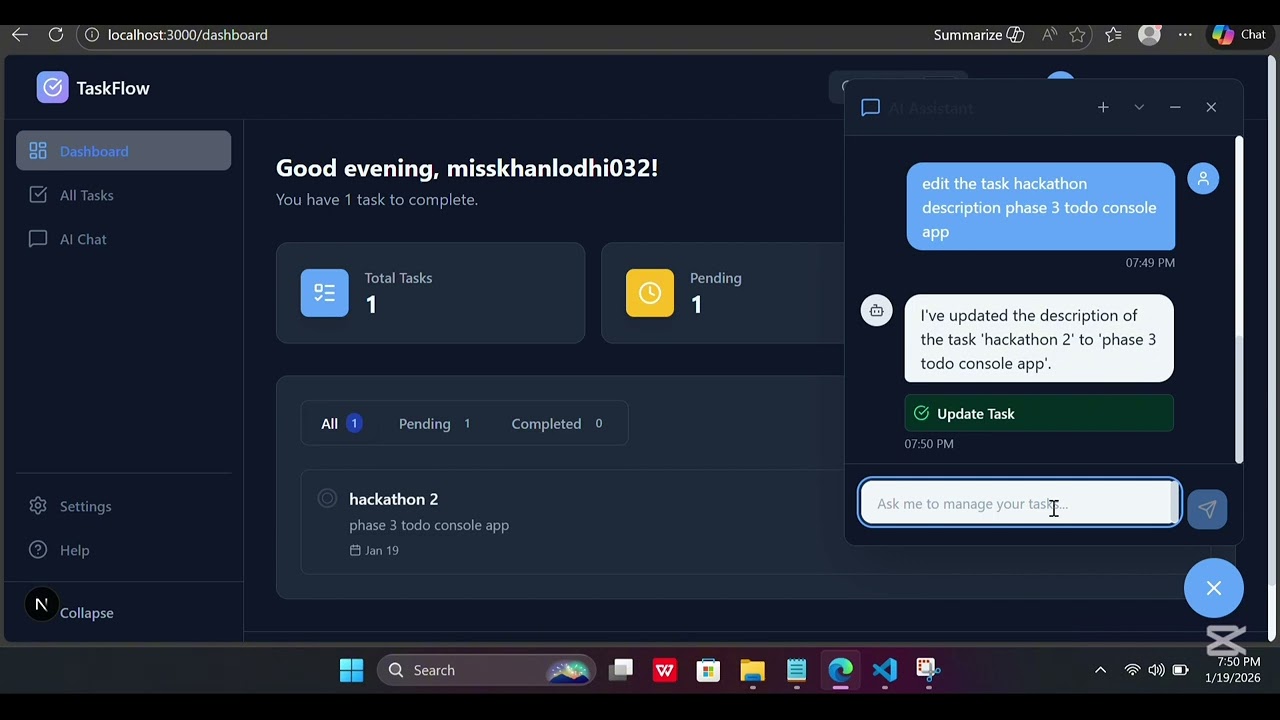Open Settings from the sidebar

tap(123, 506)
